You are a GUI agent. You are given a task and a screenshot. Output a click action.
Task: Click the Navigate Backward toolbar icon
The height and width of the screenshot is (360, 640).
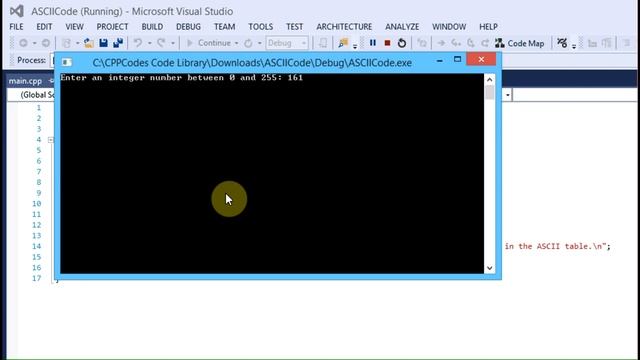[24, 43]
